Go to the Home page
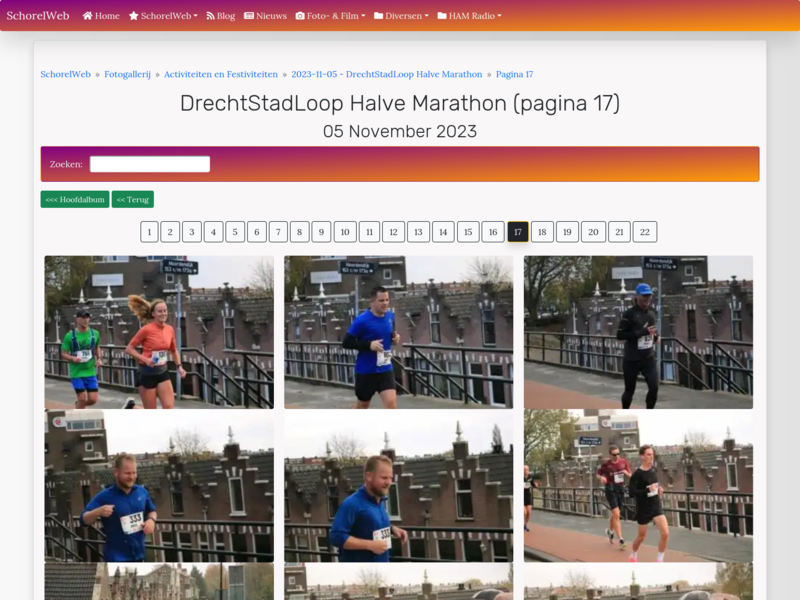Image resolution: width=800 pixels, height=600 pixels. pos(101,16)
